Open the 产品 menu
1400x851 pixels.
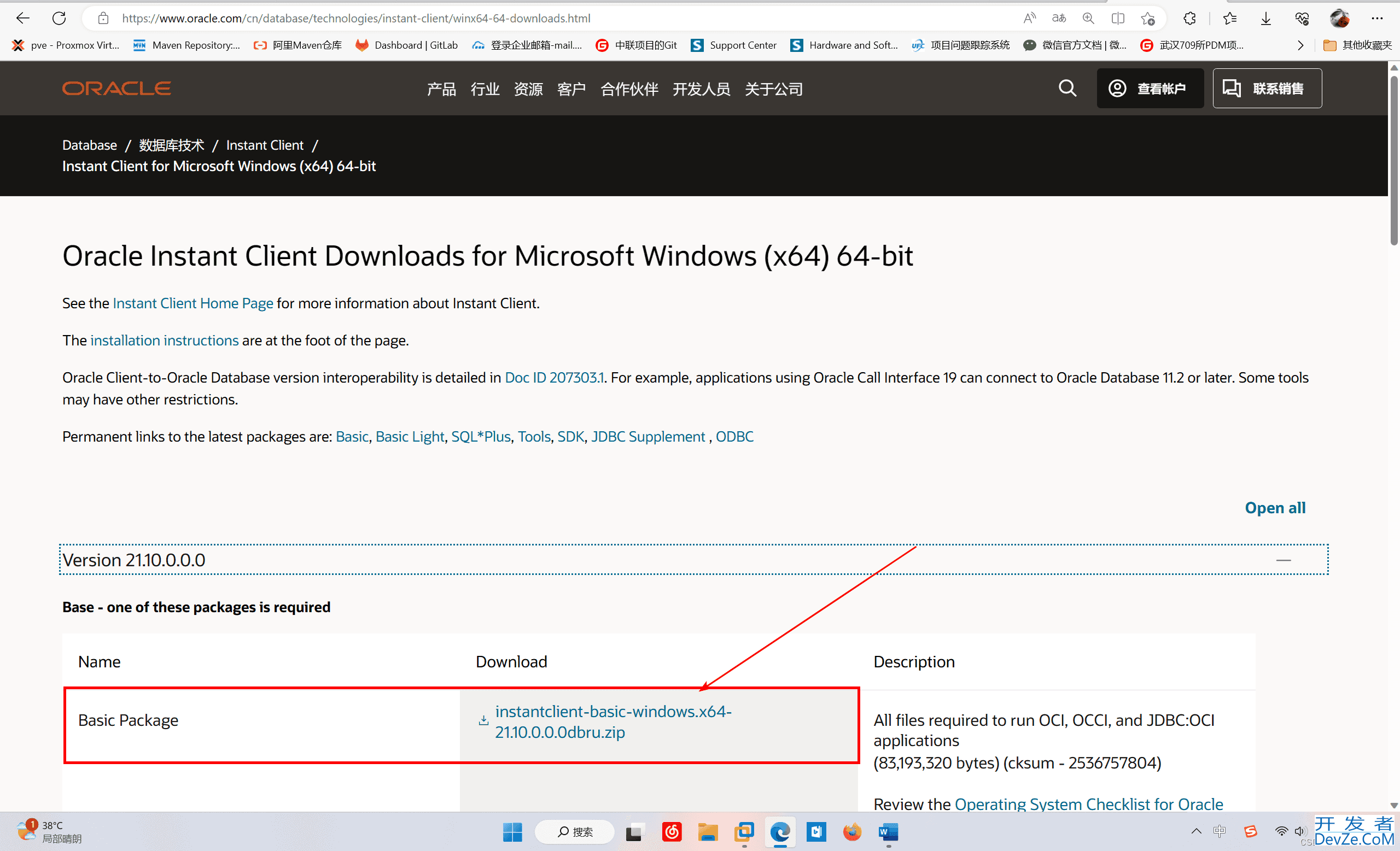pyautogui.click(x=441, y=89)
